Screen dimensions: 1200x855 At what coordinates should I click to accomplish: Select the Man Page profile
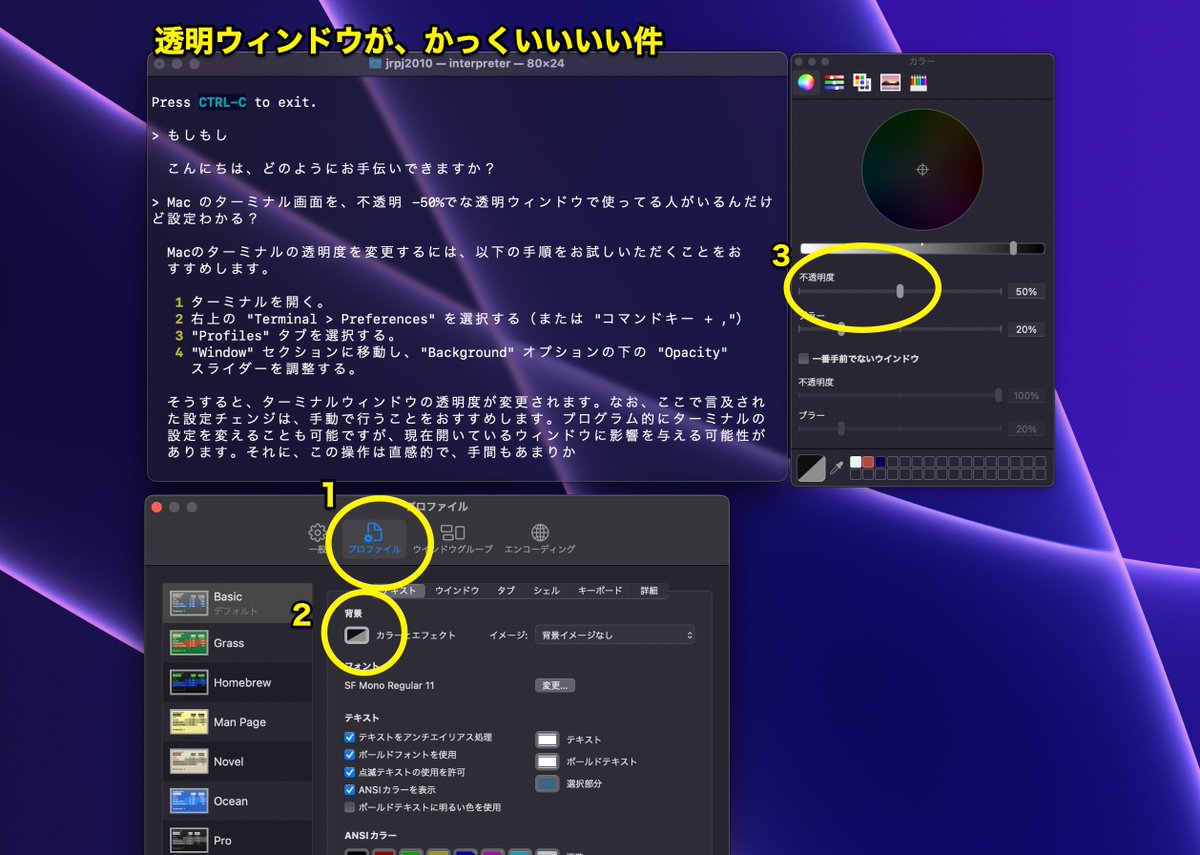pyautogui.click(x=237, y=722)
